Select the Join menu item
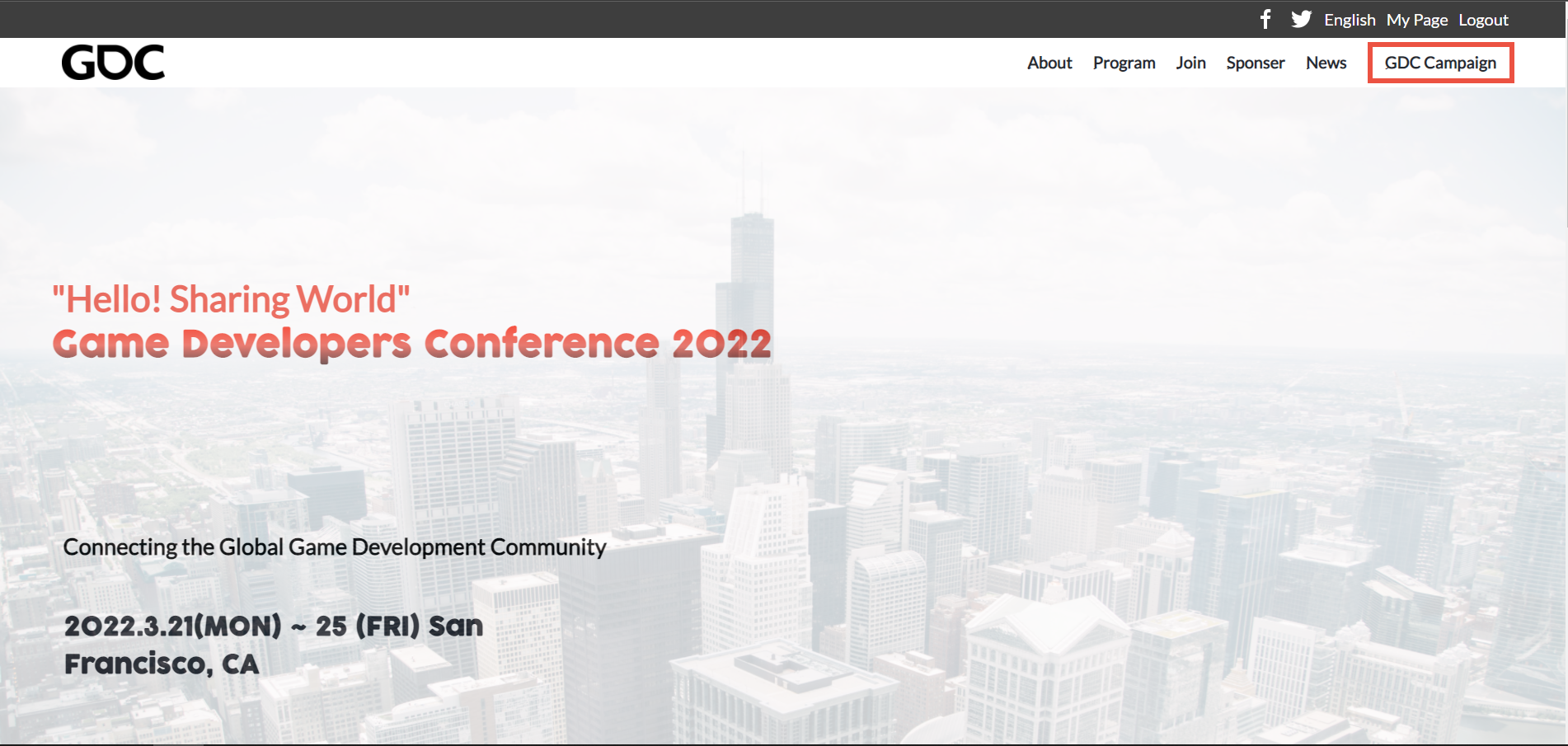1568x746 pixels. (1190, 63)
